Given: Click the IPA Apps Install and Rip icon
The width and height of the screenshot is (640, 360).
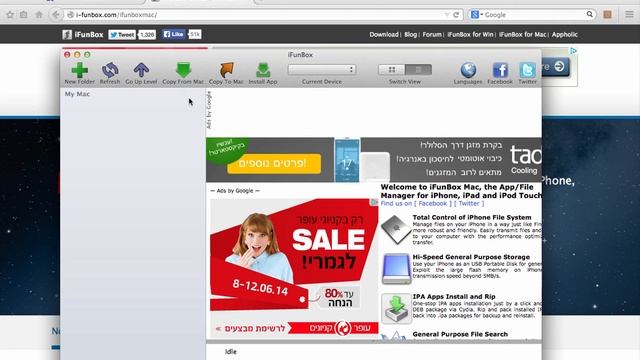Looking at the screenshot, I should point(396,309).
